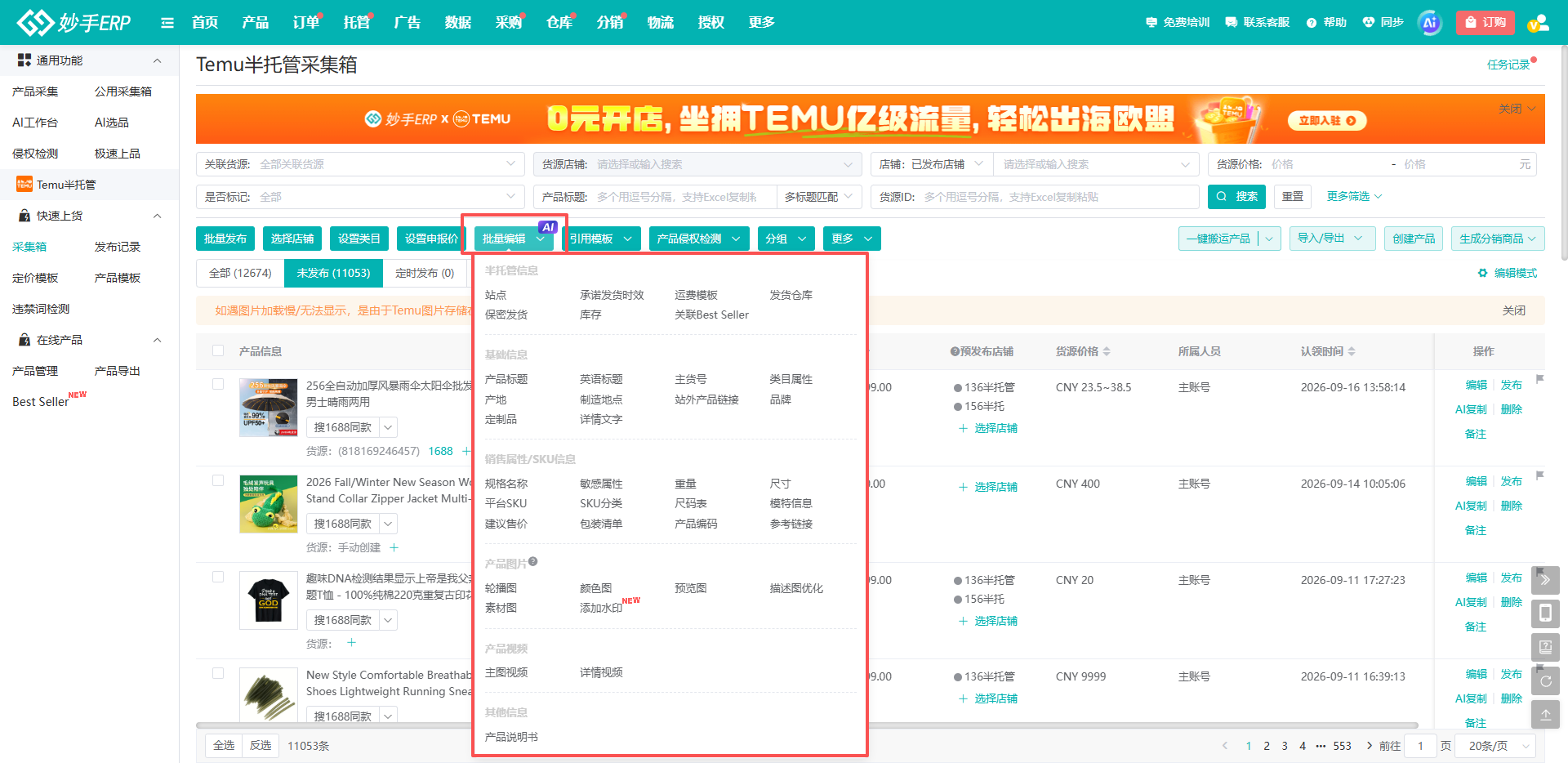Expand 更多筛选 filters
Image resolution: width=1568 pixels, height=763 pixels.
1354,196
